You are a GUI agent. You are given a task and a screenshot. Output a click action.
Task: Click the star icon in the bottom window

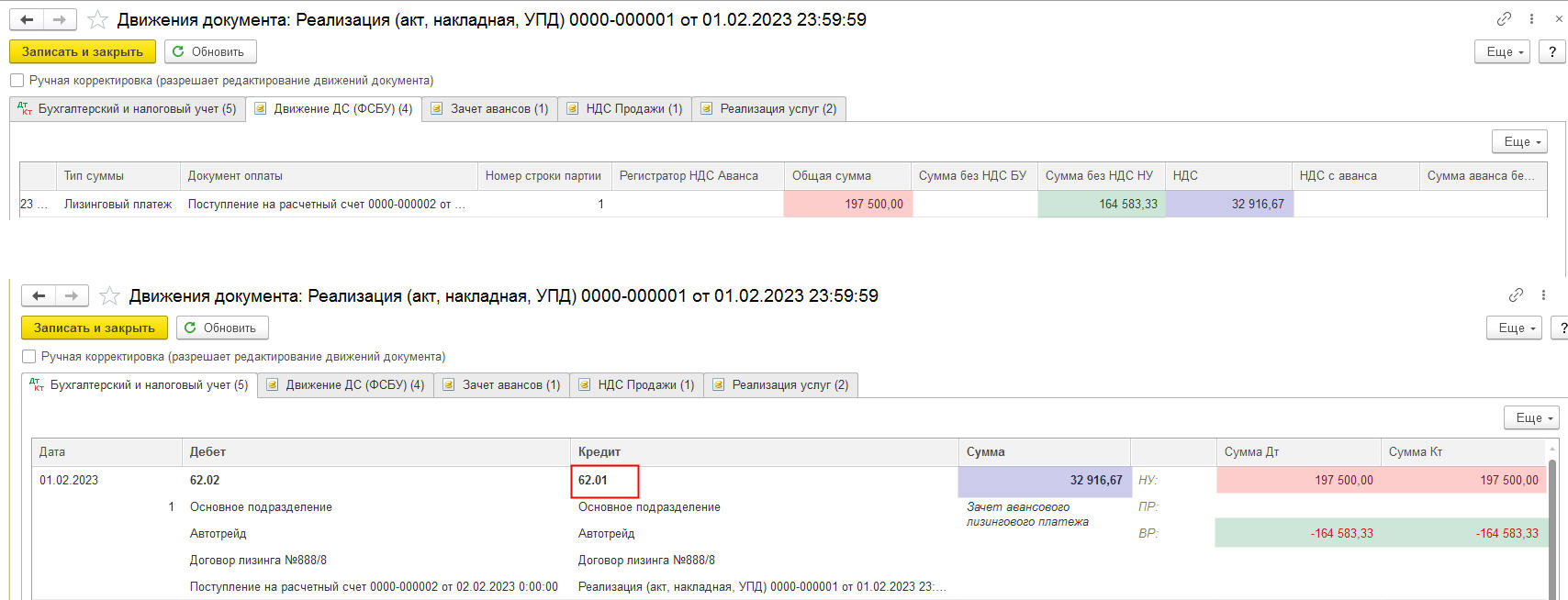click(109, 295)
